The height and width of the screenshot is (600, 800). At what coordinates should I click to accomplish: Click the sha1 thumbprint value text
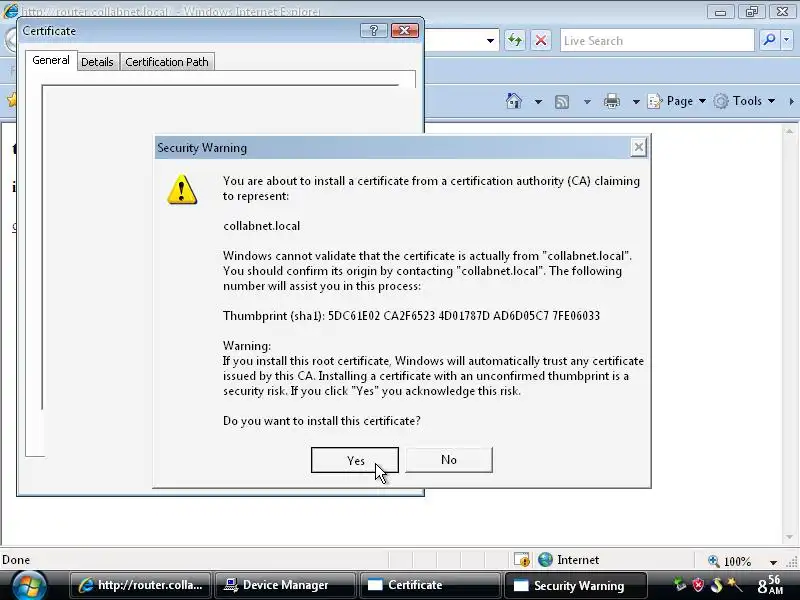point(464,316)
